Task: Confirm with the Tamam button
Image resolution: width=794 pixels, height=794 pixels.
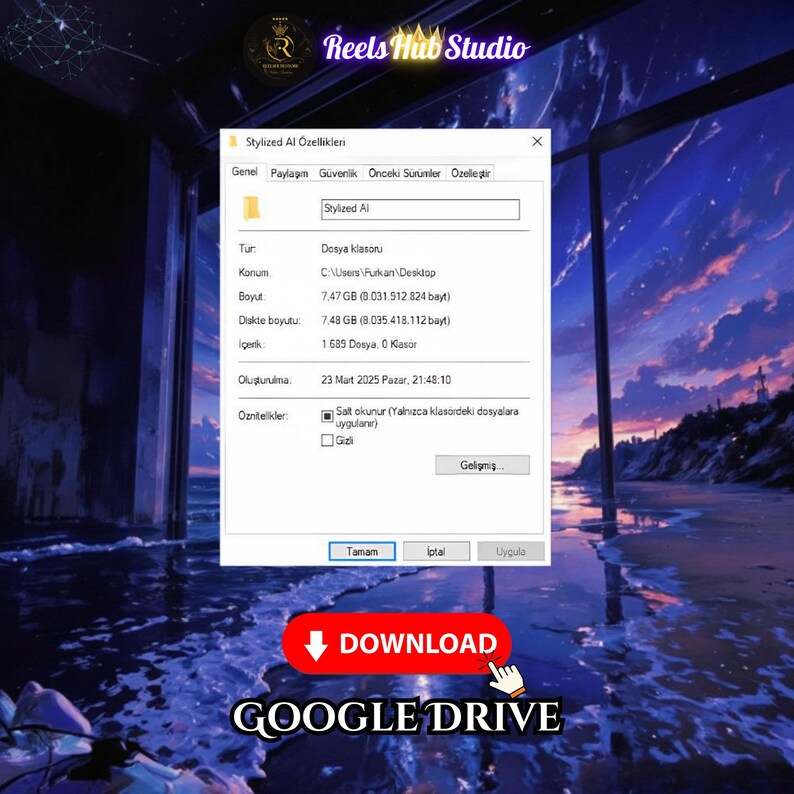Action: 362,551
